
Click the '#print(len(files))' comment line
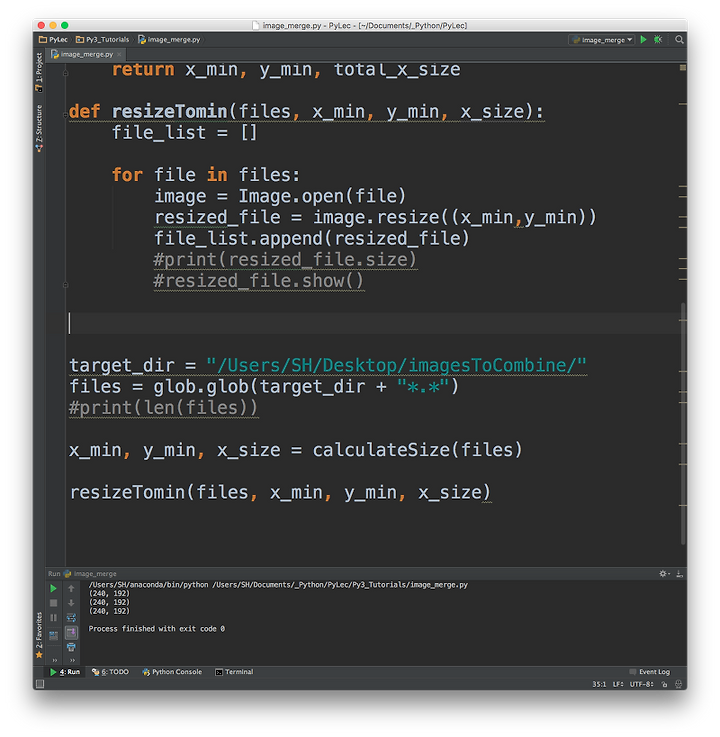coord(164,408)
